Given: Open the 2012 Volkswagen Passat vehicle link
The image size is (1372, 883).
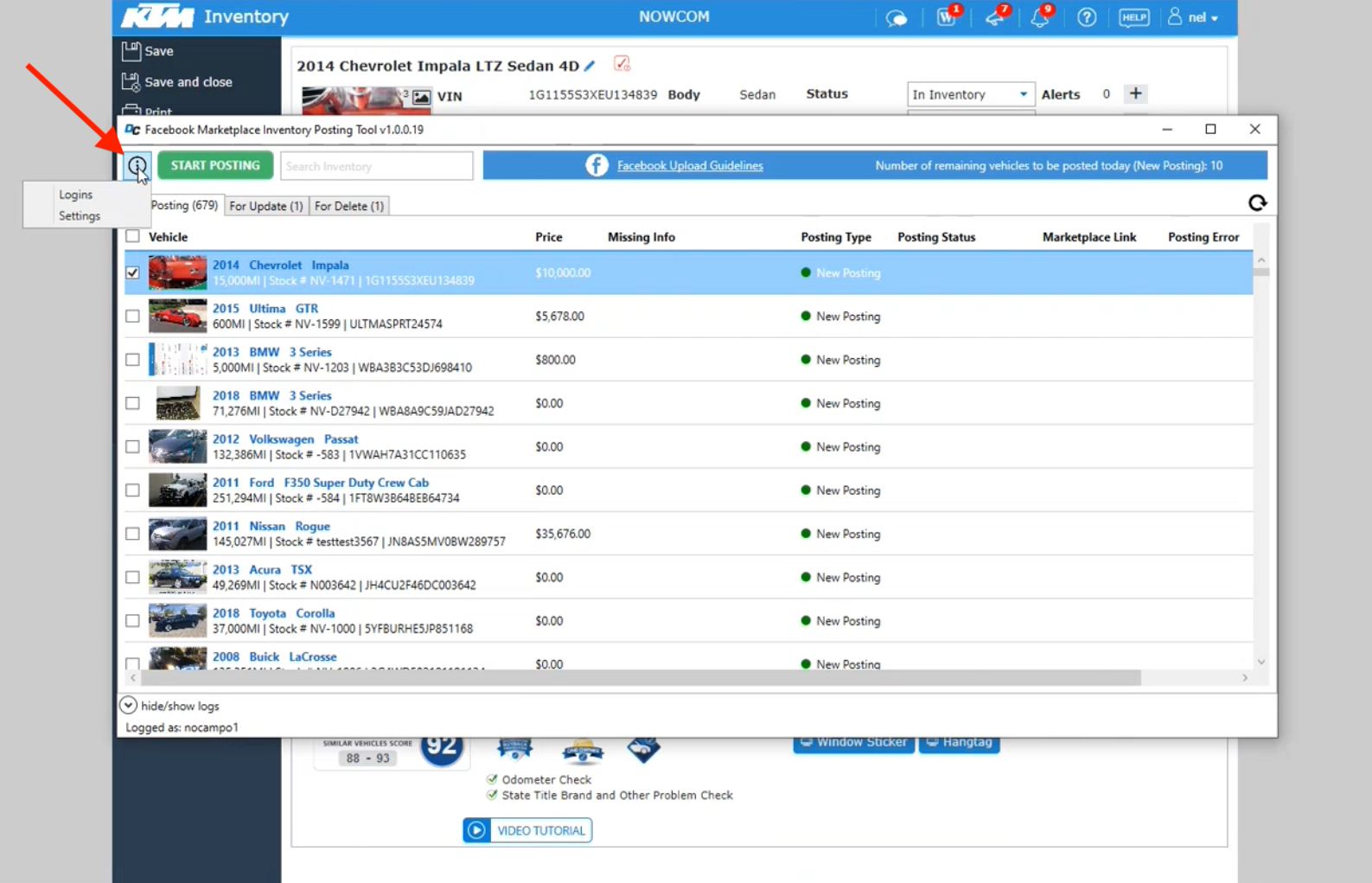Looking at the screenshot, I should coord(285,439).
